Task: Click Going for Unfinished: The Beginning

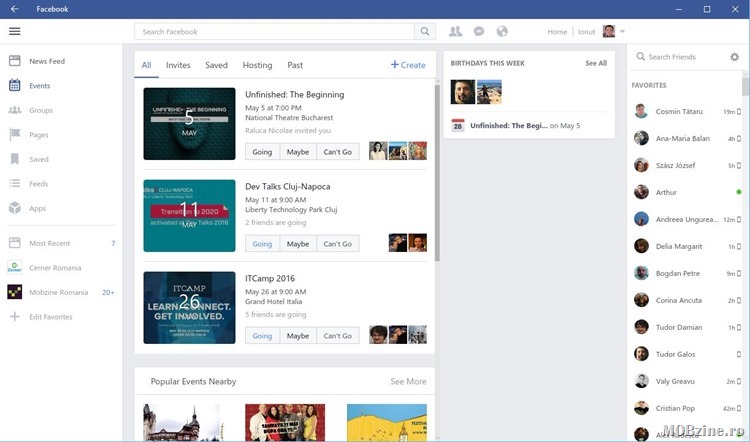Action: [262, 152]
